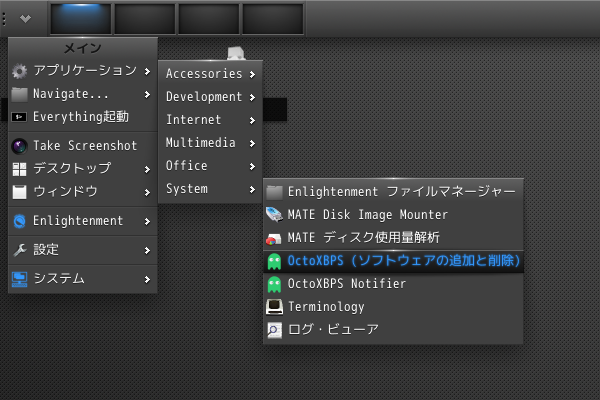Switch to the third virtual desktop in pager
The width and height of the screenshot is (600, 400).
209,19
